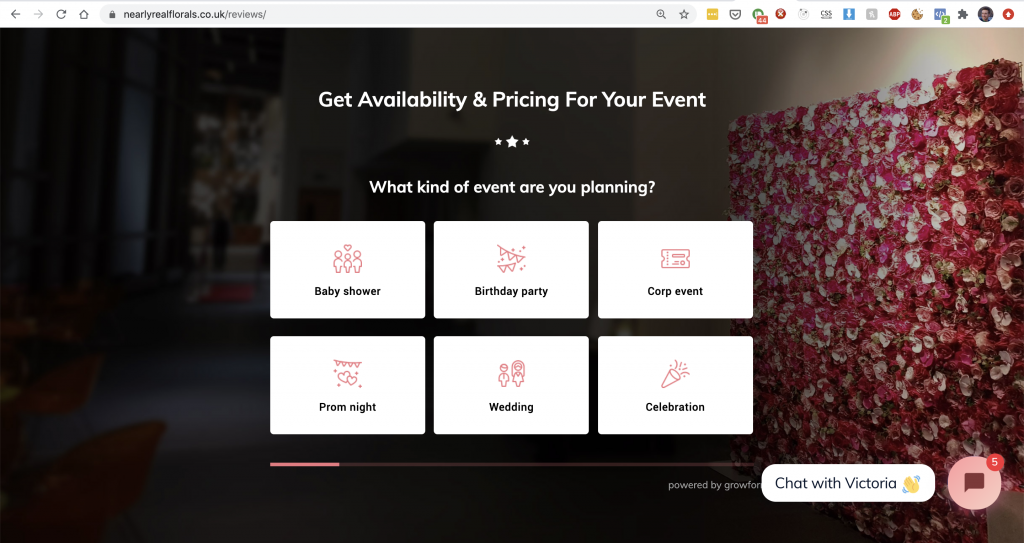Select the Baby shower event option
1024x543 pixels.
347,270
